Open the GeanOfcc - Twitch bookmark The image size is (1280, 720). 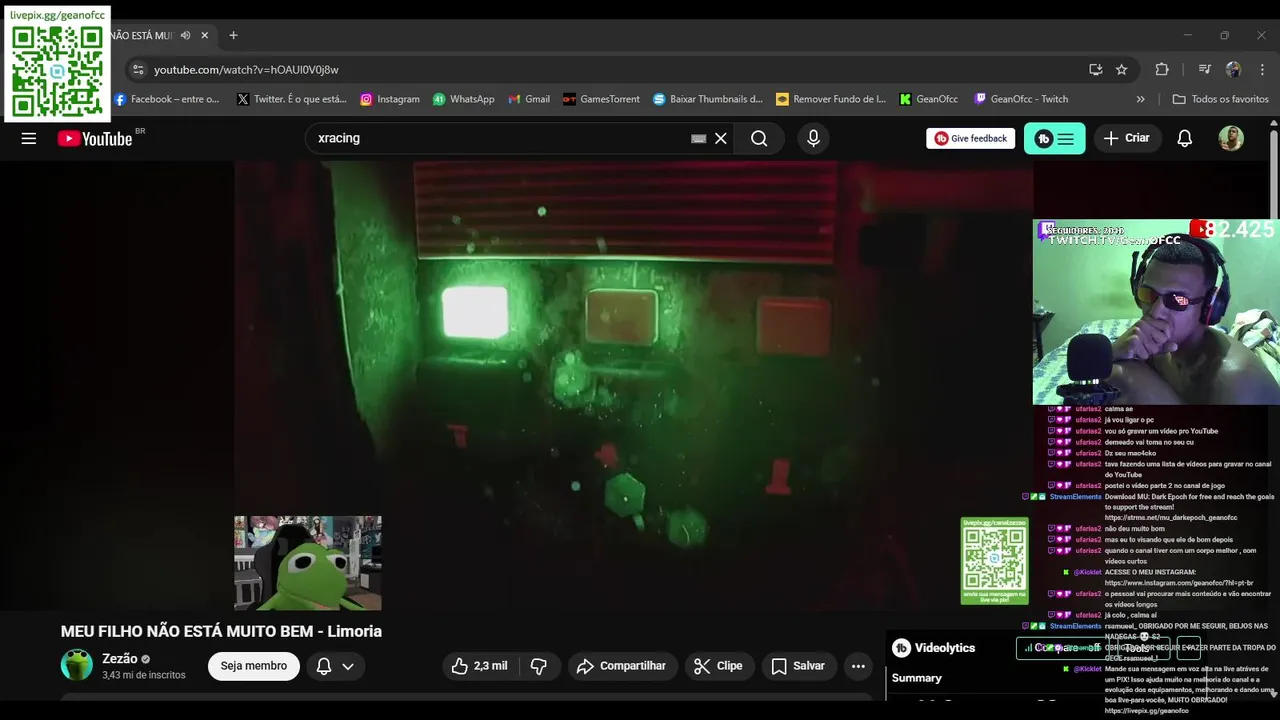coord(1021,99)
